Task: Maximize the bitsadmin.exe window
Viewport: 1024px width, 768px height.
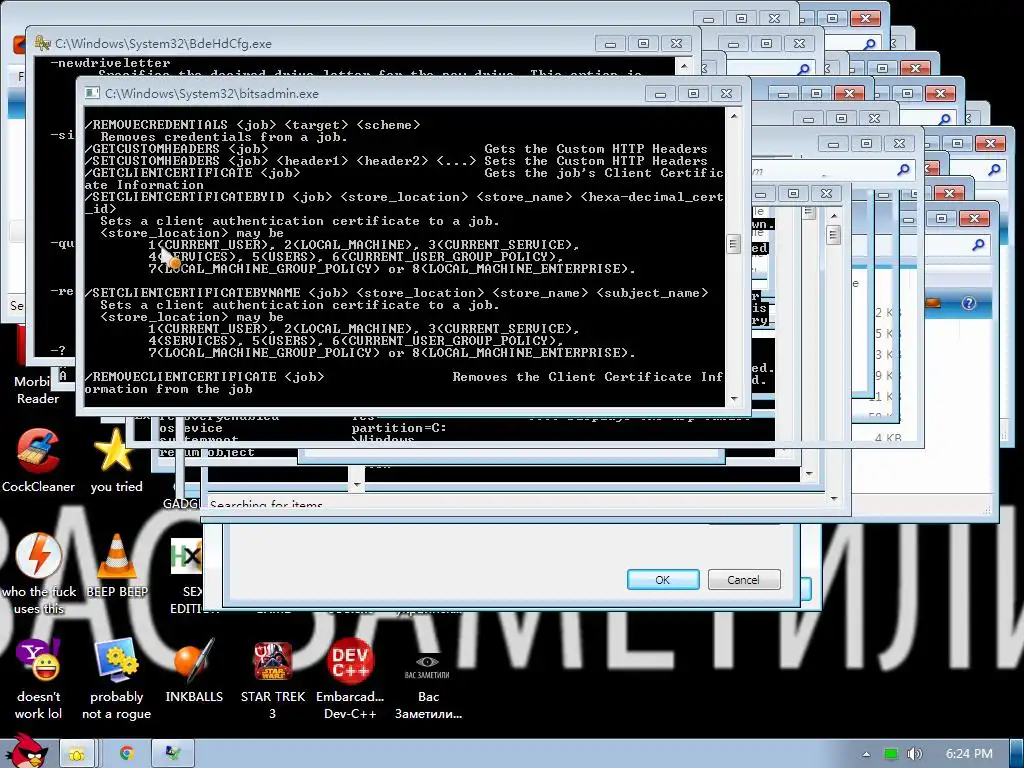Action: [694, 94]
